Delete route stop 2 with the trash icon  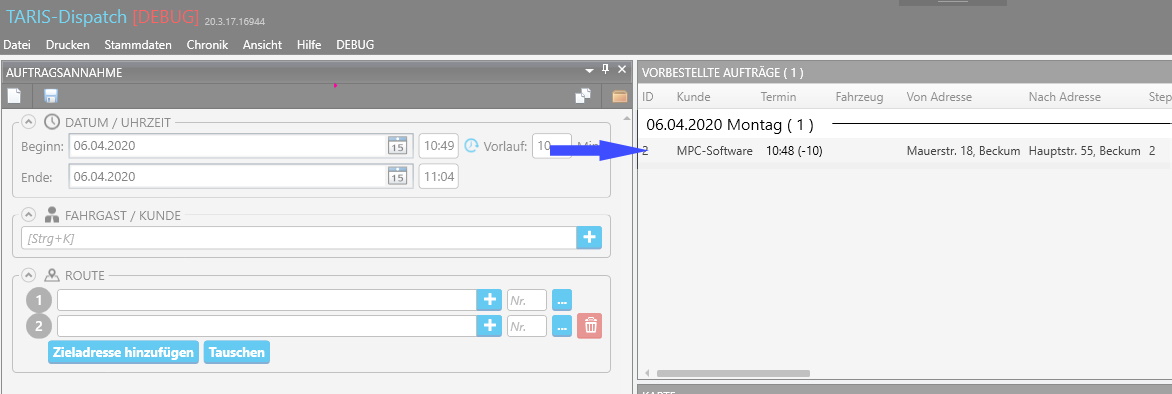click(x=590, y=326)
